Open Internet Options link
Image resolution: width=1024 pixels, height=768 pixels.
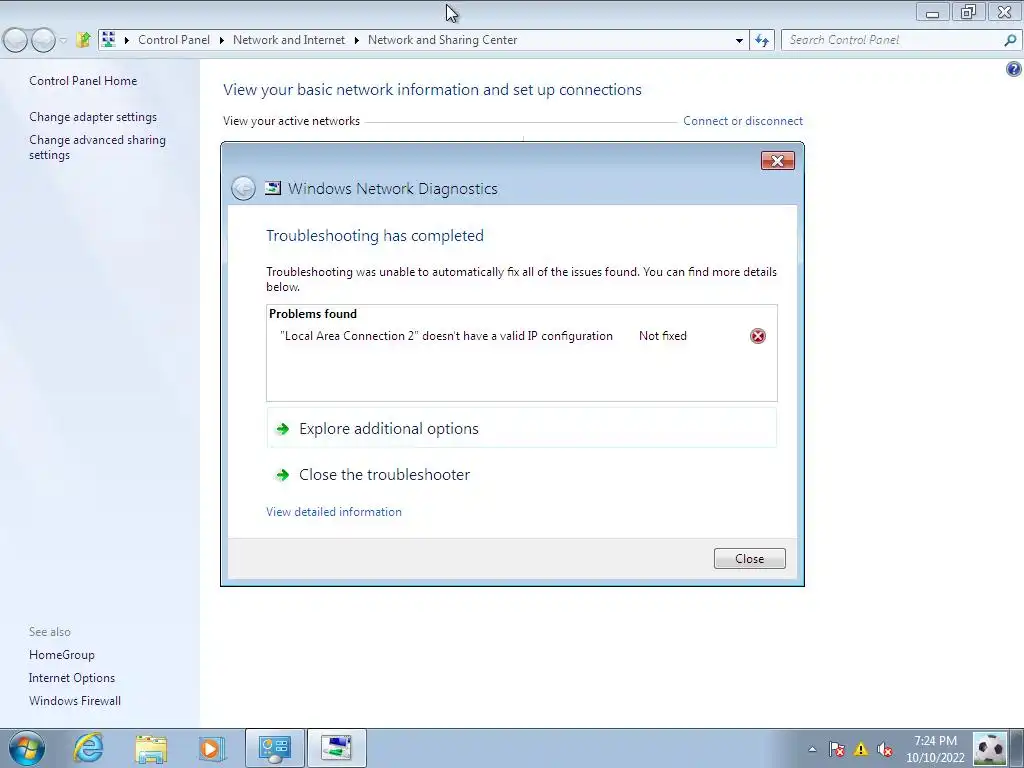tap(72, 678)
